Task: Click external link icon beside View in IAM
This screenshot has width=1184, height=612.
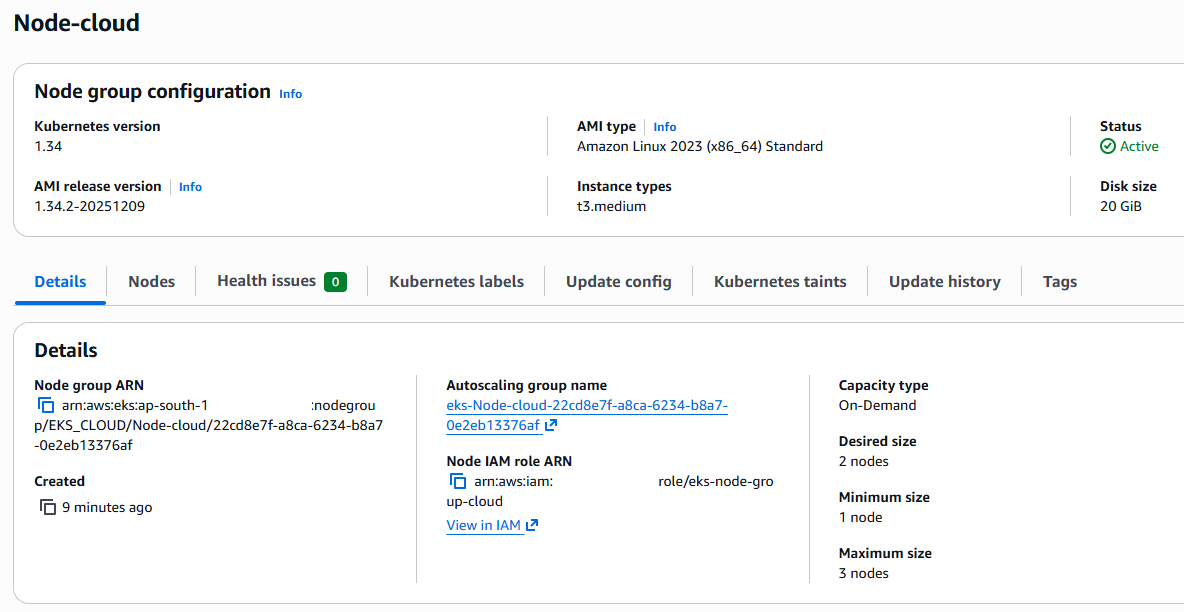Action: pyautogui.click(x=532, y=525)
